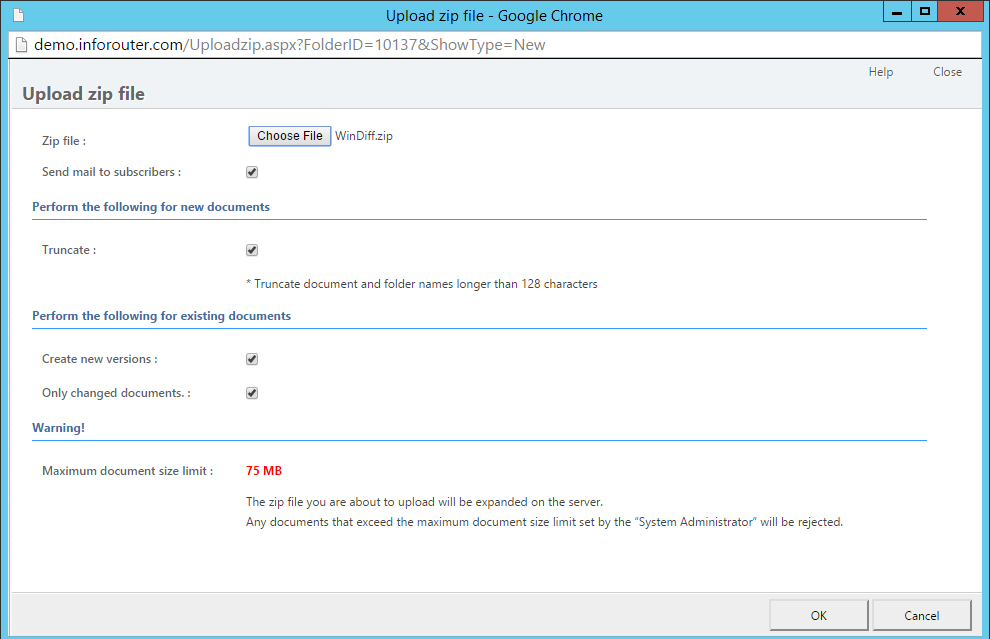
Task: Confirm upload with OK button
Action: [x=818, y=616]
